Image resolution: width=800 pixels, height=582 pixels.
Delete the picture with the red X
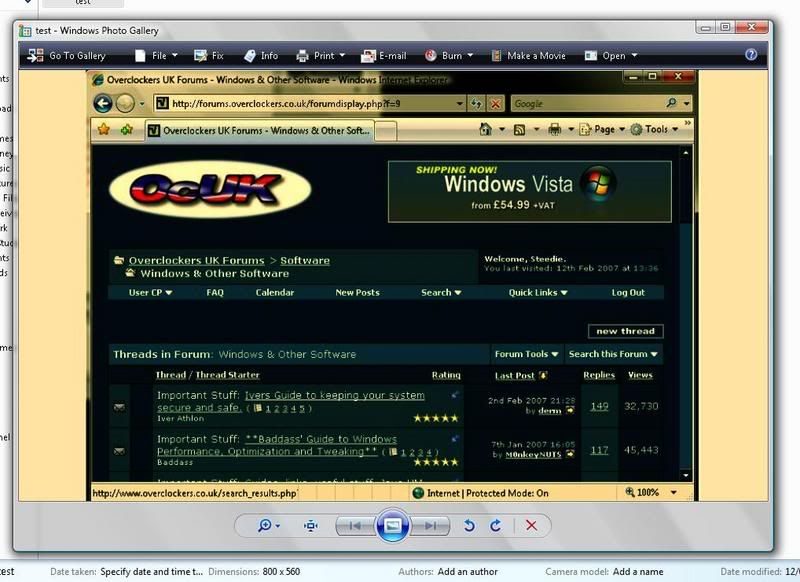[x=531, y=525]
